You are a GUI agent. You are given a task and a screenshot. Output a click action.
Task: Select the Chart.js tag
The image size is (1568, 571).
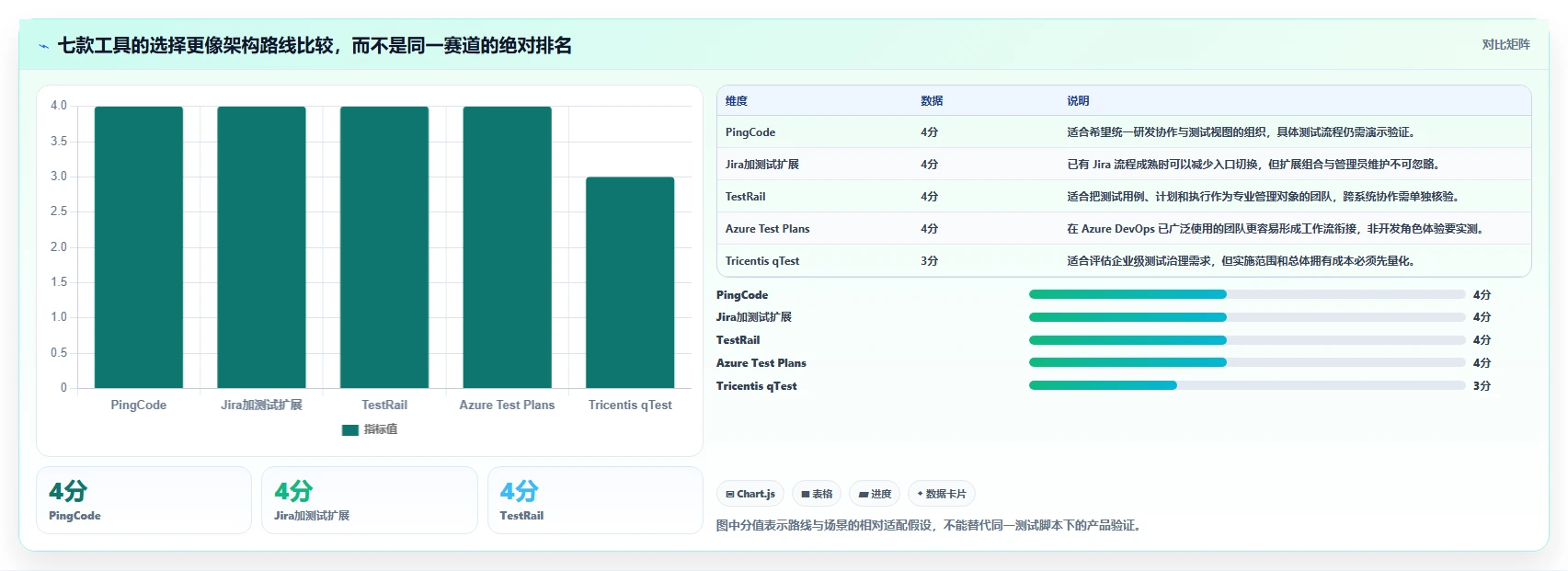click(750, 494)
